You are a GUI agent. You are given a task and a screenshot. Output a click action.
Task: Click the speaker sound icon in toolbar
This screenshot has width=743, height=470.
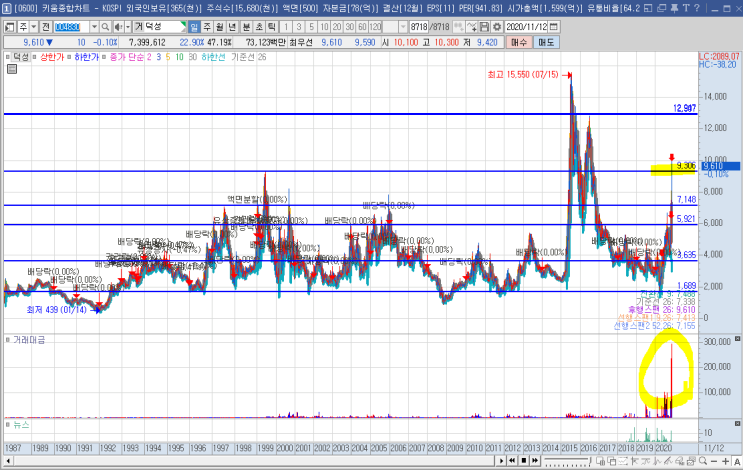point(118,27)
